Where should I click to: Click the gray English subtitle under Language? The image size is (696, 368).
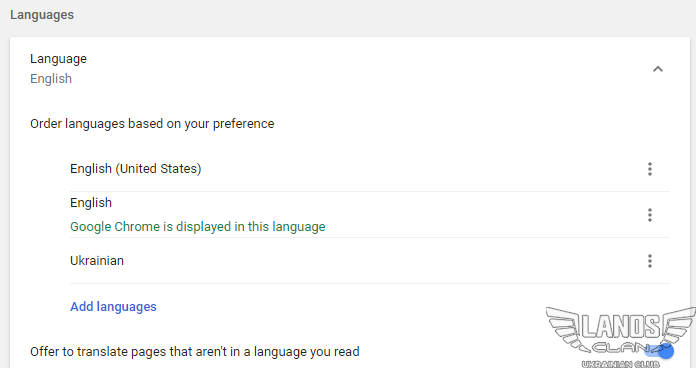click(x=51, y=79)
